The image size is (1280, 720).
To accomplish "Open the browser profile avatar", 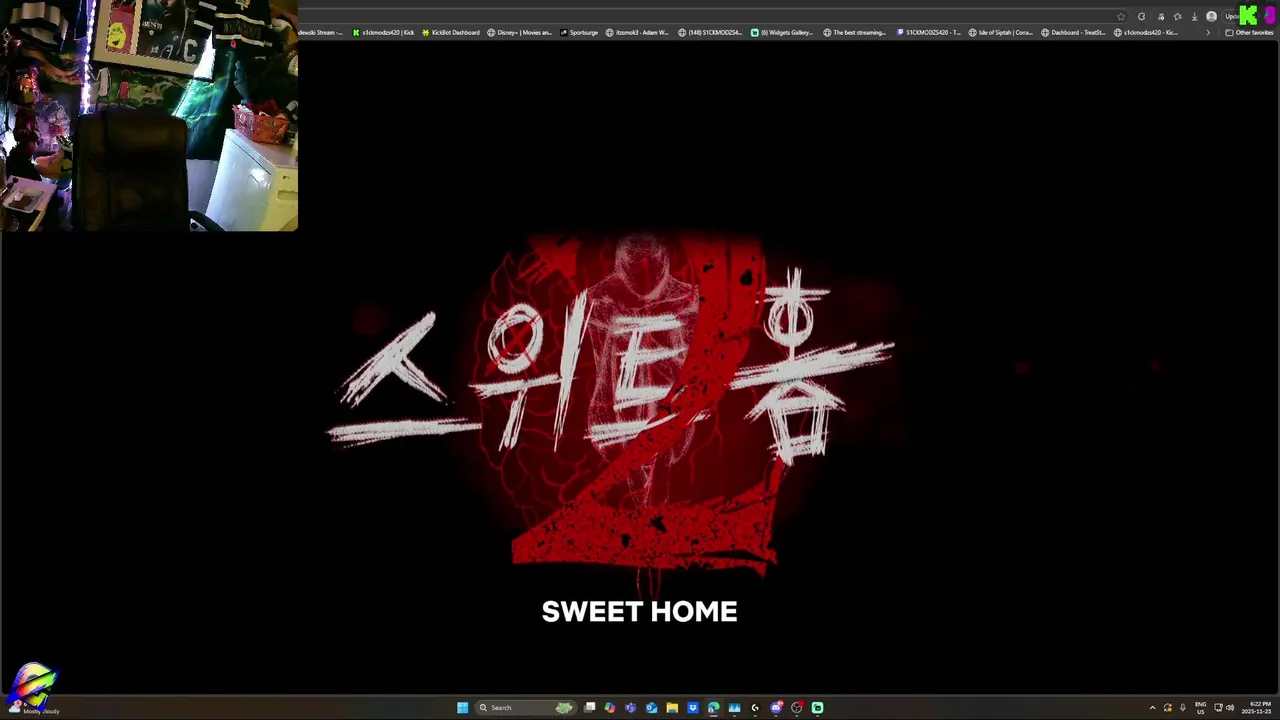I will coord(1211,17).
